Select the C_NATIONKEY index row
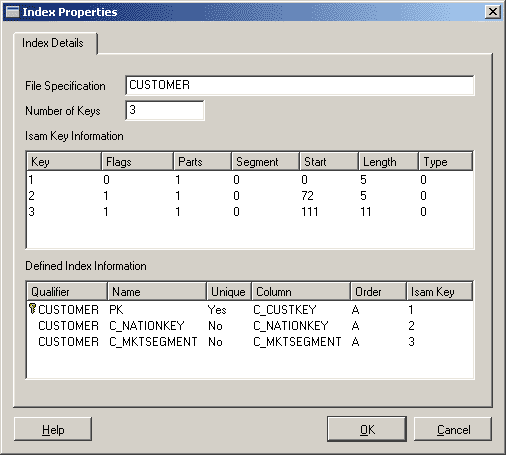The height and width of the screenshot is (455, 506). (x=250, y=326)
